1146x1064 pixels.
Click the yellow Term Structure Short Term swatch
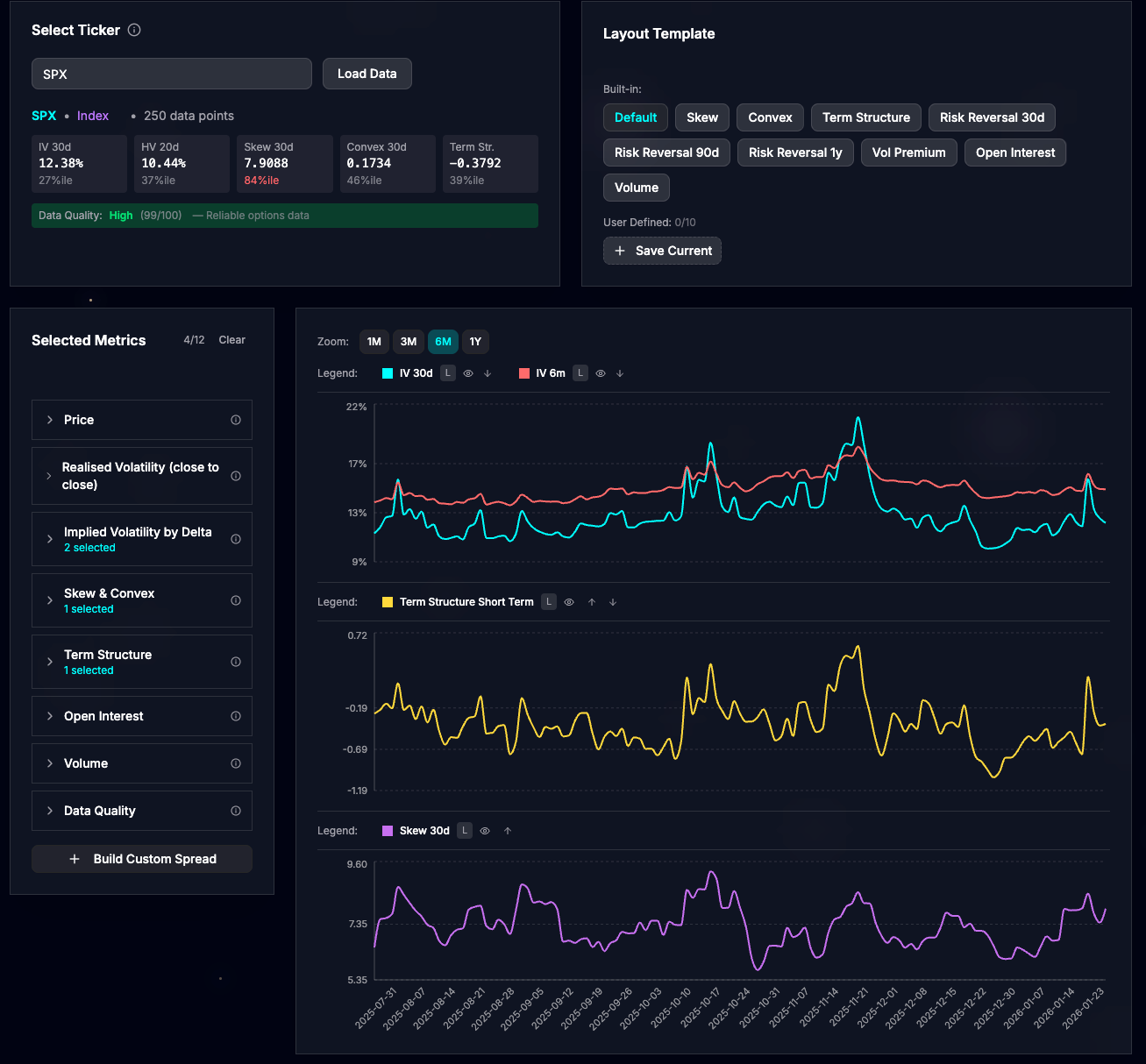388,602
